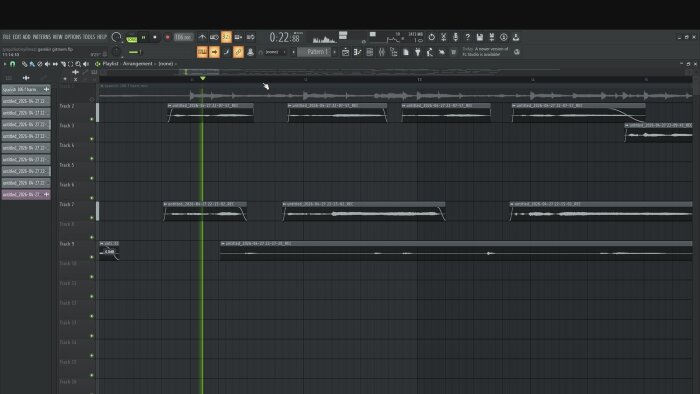Open the Playlist view icon
700x394 pixels.
(x=346, y=52)
